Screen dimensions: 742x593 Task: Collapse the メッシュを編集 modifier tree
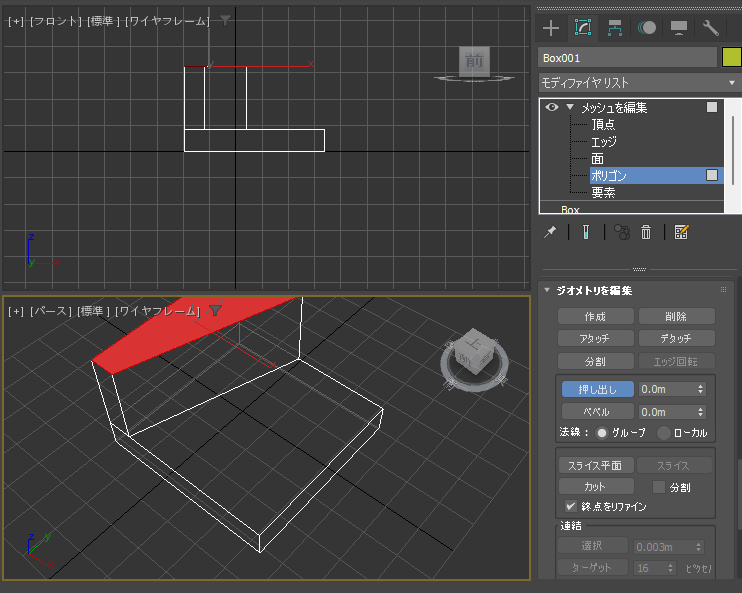570,107
